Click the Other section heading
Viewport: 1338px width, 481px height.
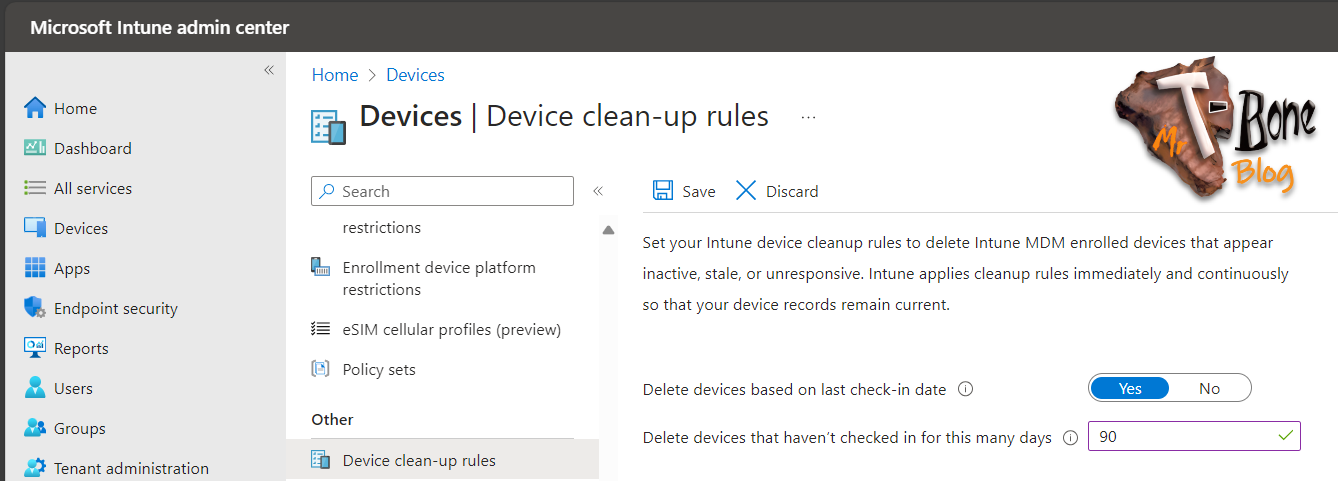point(332,419)
